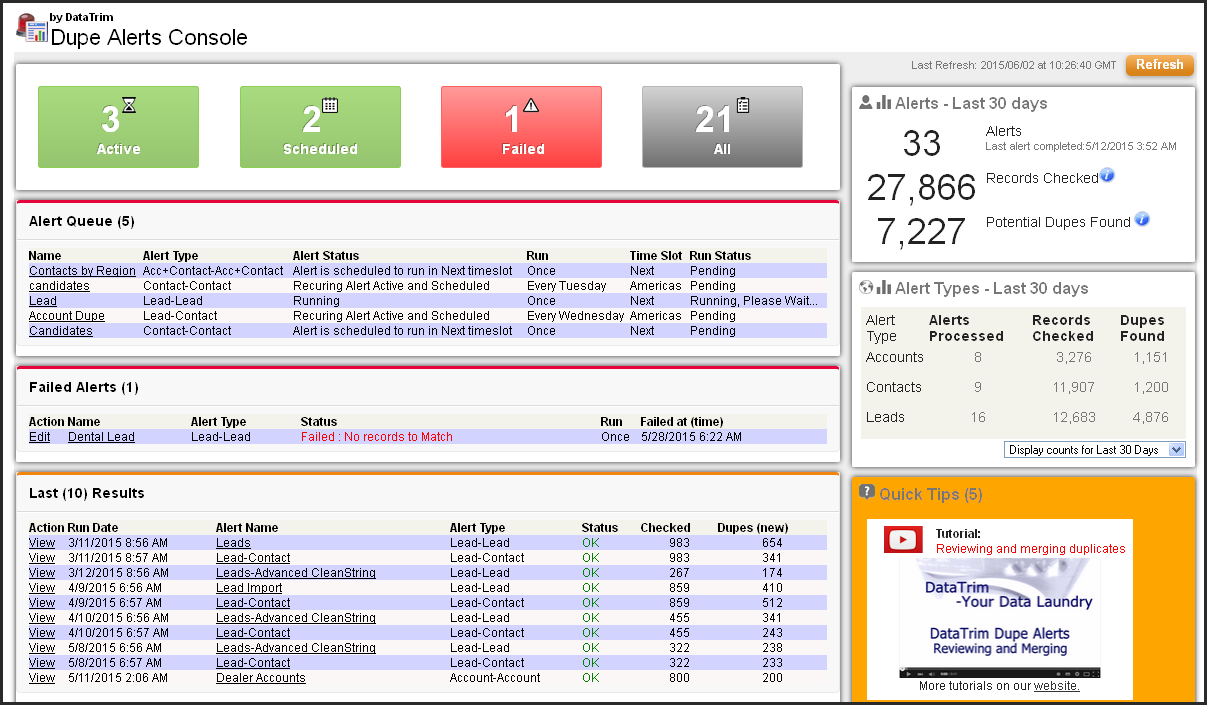
Task: View the result from 3/12/2015 8:56 AM
Action: 42,573
